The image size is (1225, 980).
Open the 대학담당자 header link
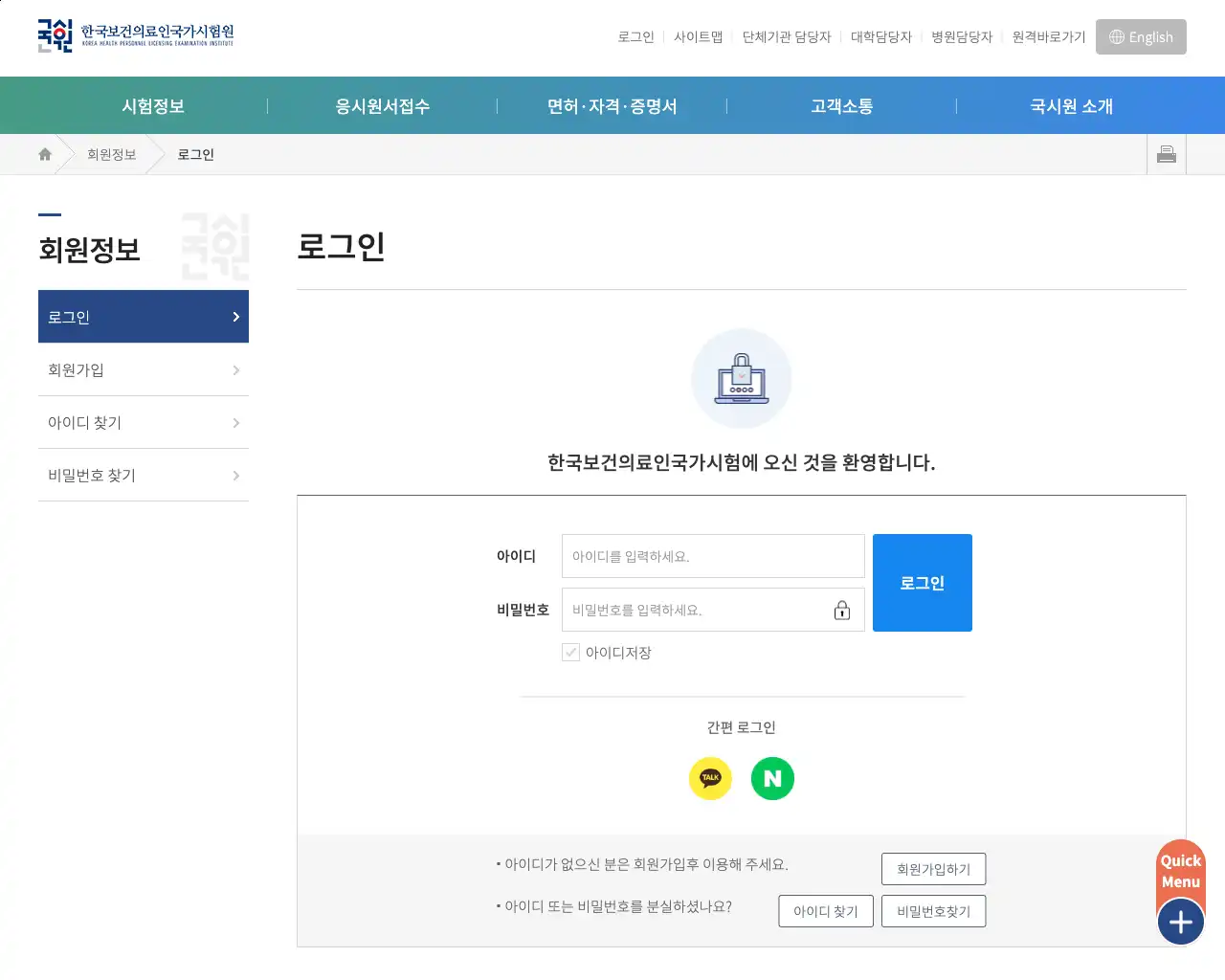pyautogui.click(x=881, y=37)
